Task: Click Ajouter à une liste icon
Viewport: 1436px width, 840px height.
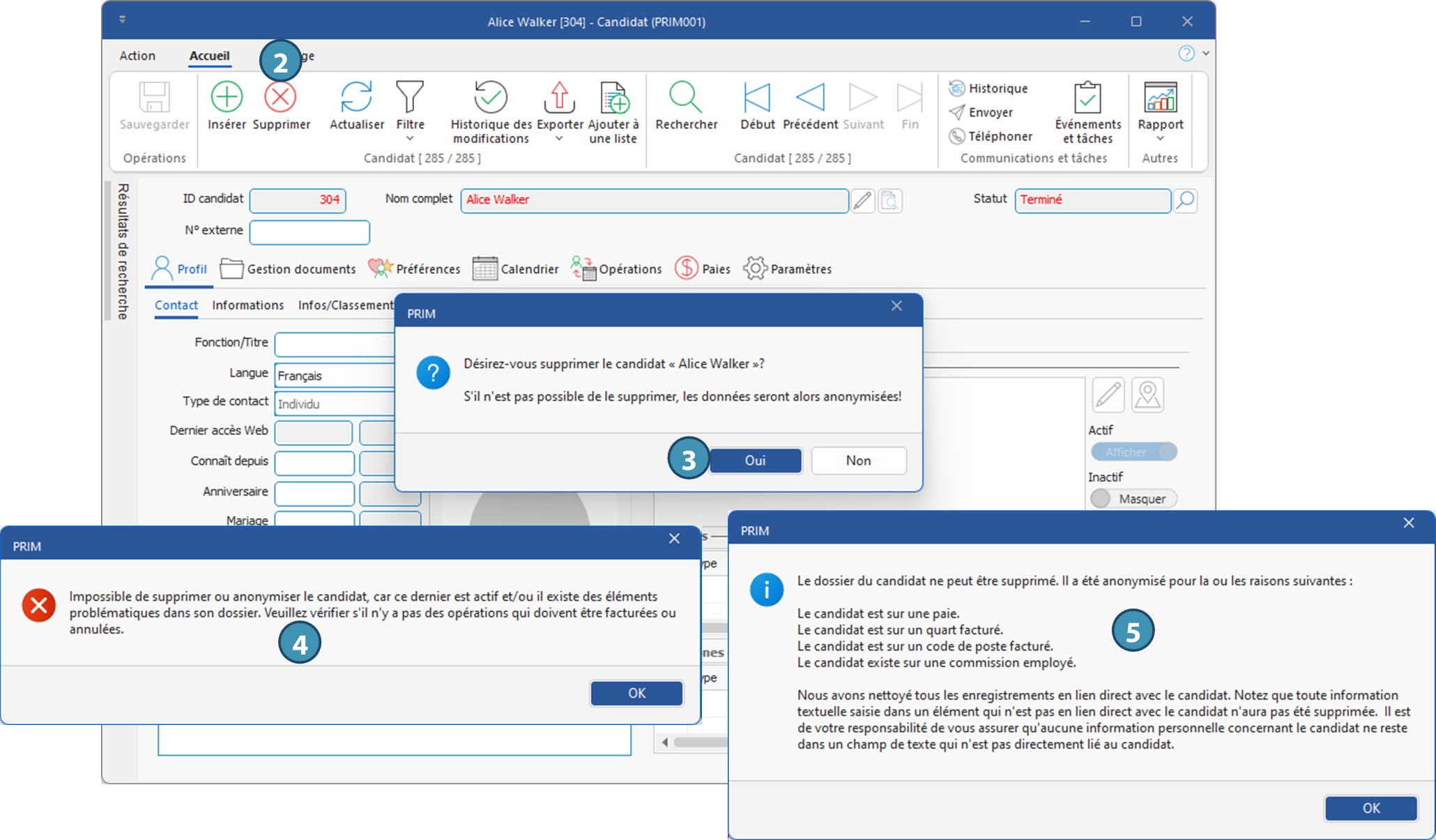Action: 613,98
